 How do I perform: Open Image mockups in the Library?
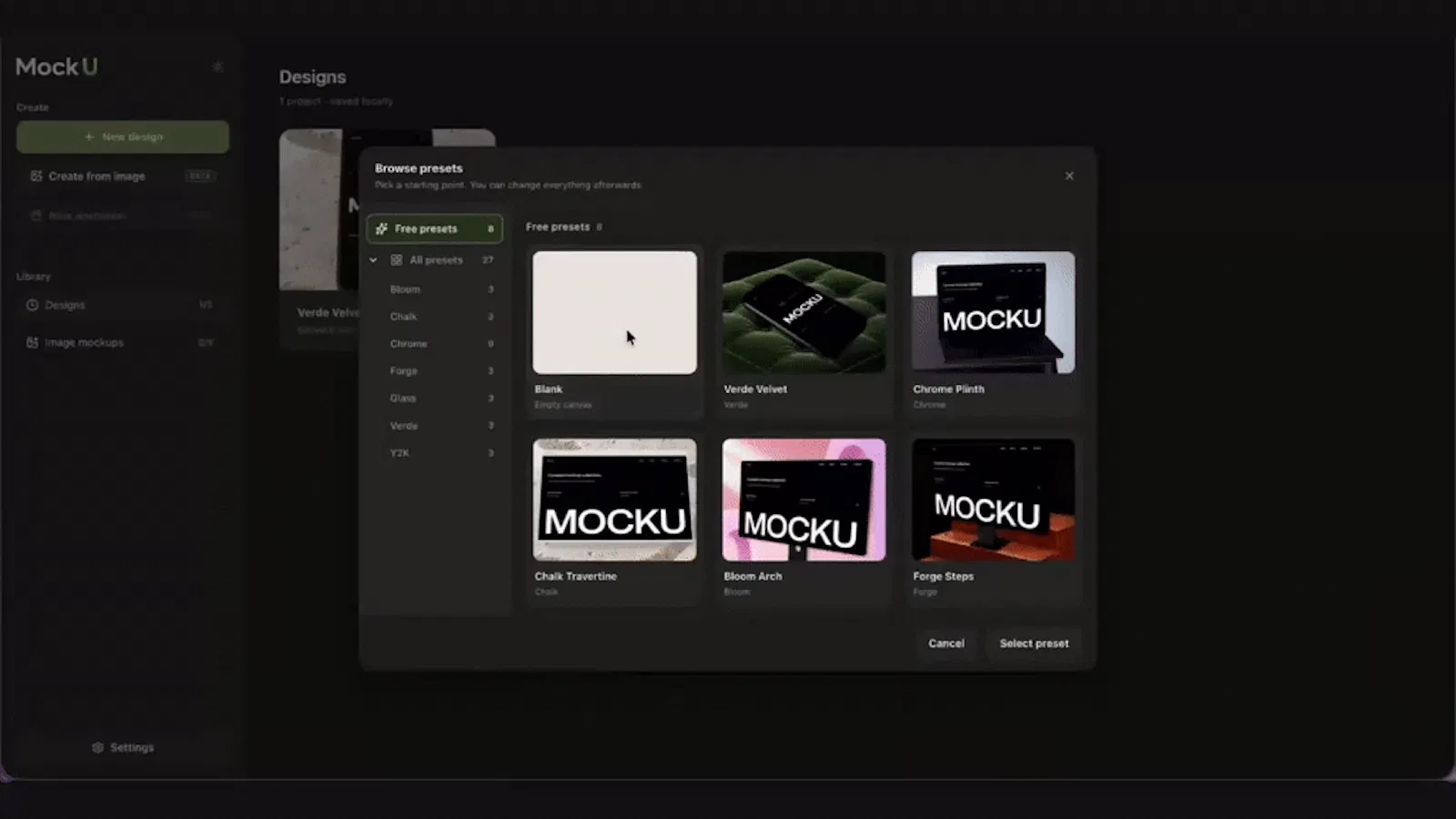coord(123,343)
